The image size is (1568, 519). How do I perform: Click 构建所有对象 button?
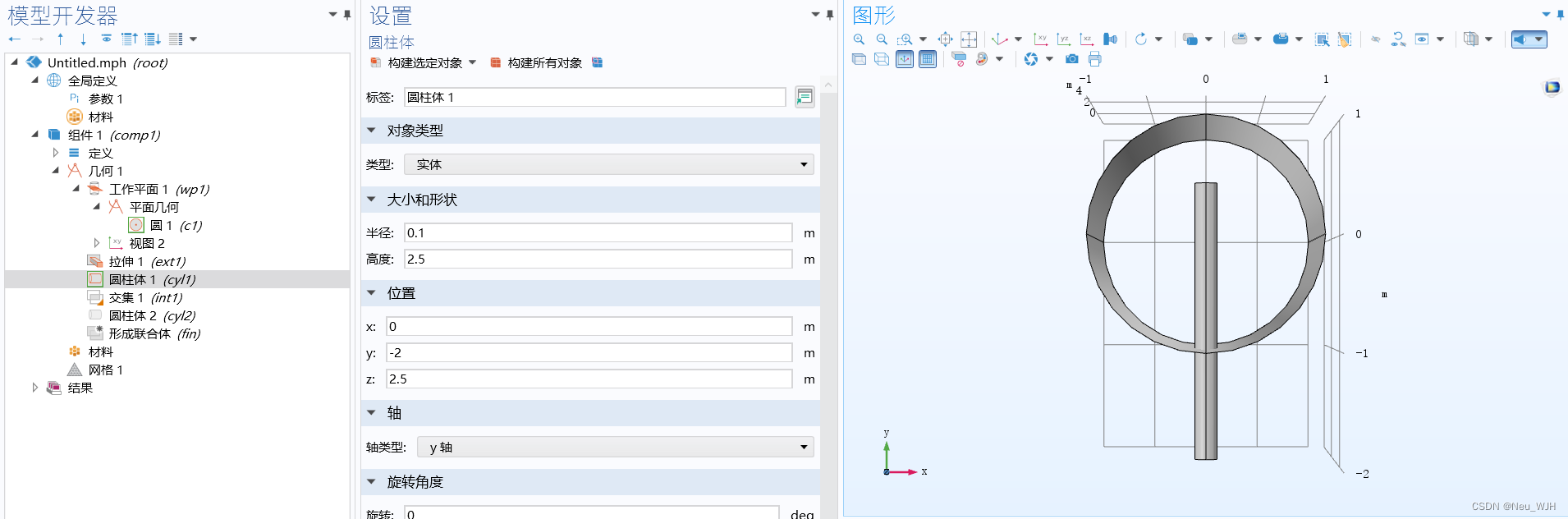(536, 62)
